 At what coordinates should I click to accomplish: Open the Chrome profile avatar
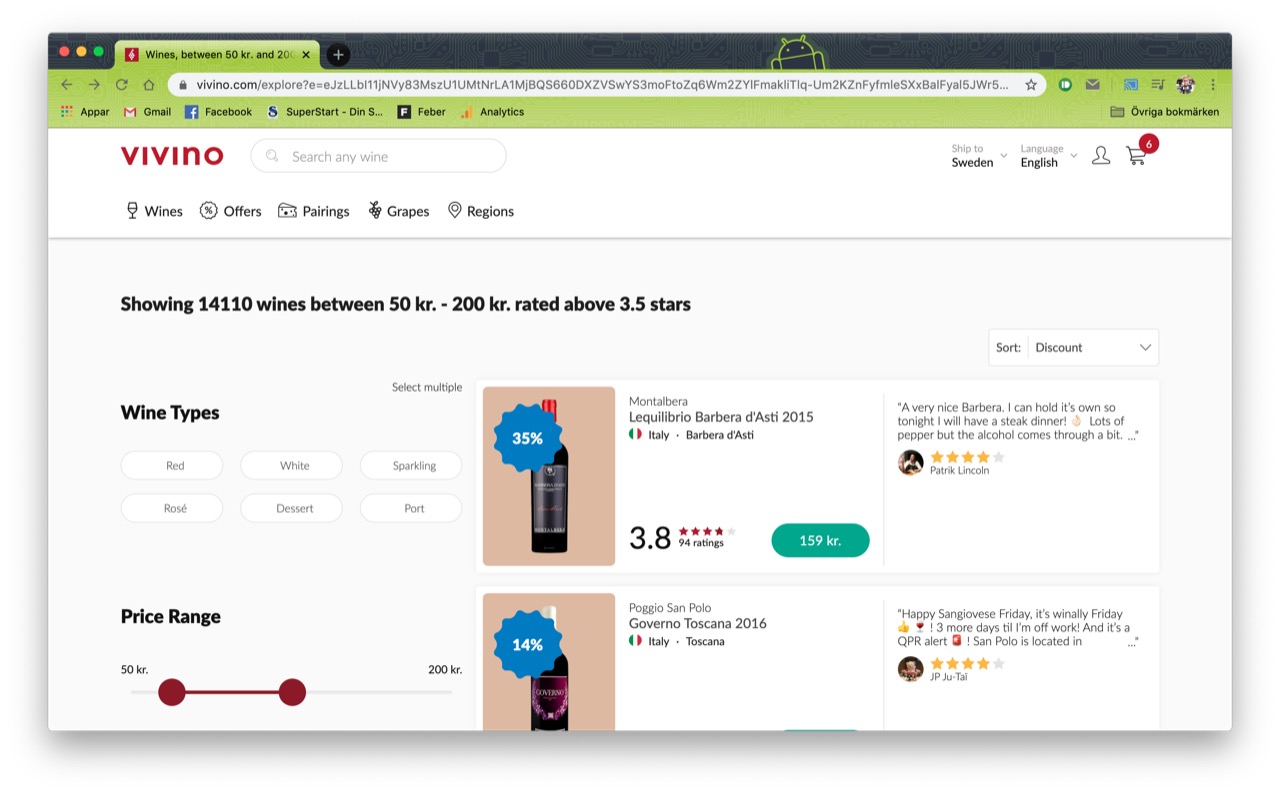pyautogui.click(x=1186, y=85)
